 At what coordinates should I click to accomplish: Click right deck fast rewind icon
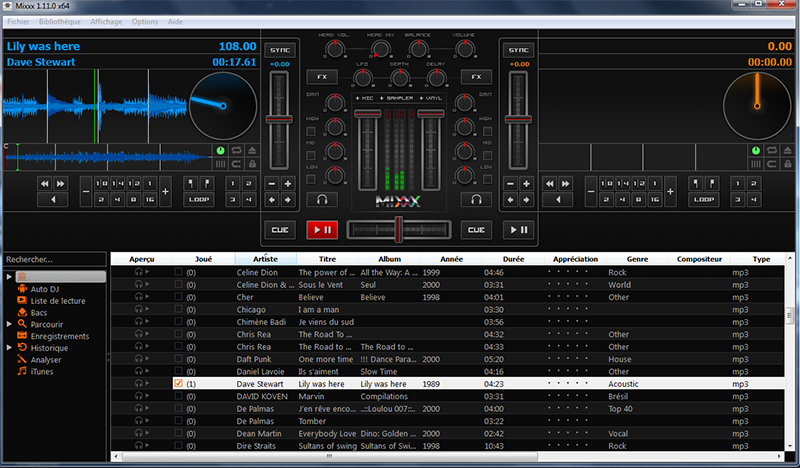point(549,184)
